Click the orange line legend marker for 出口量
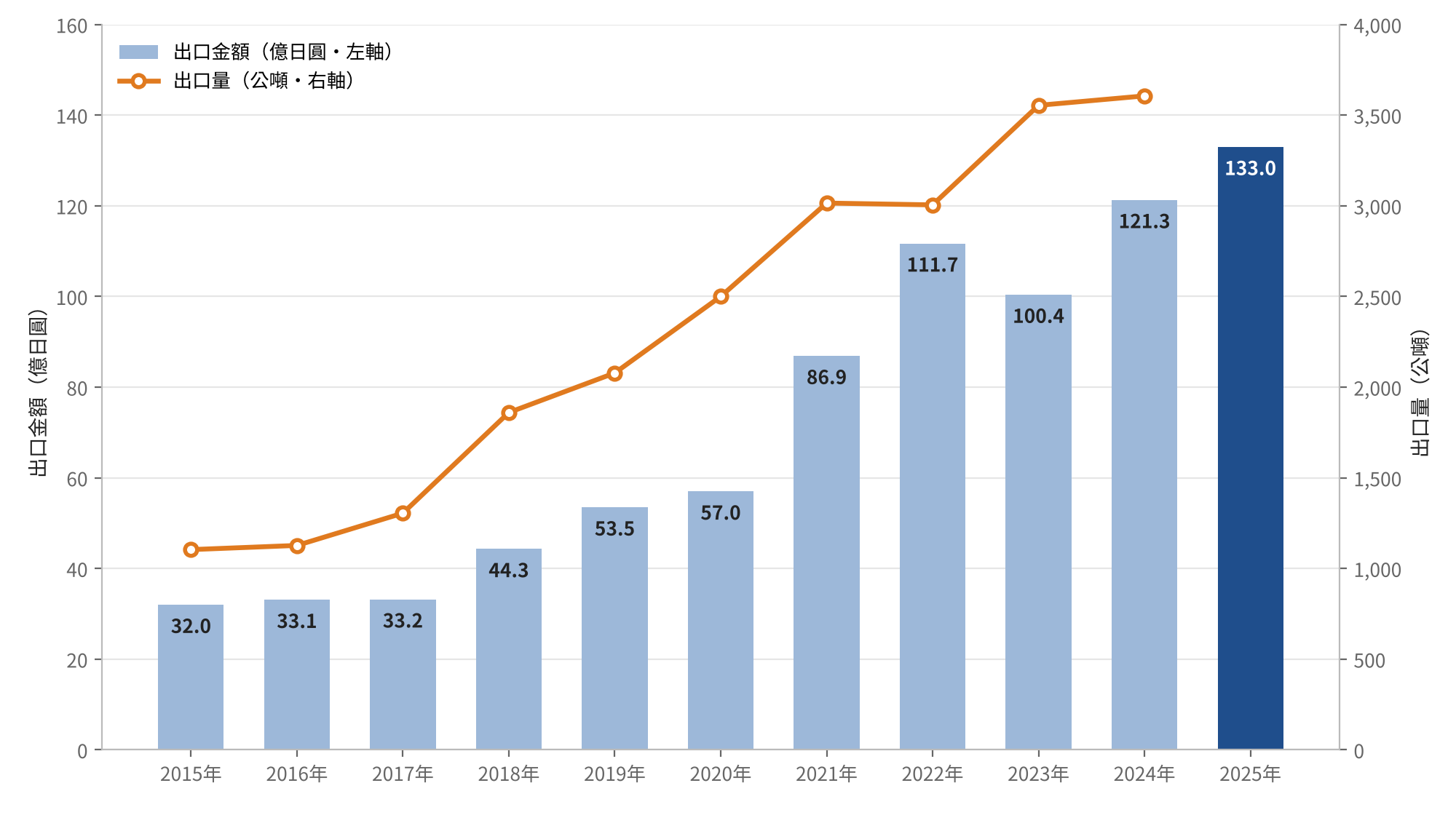Screen dimensions: 1456x815 (138, 81)
